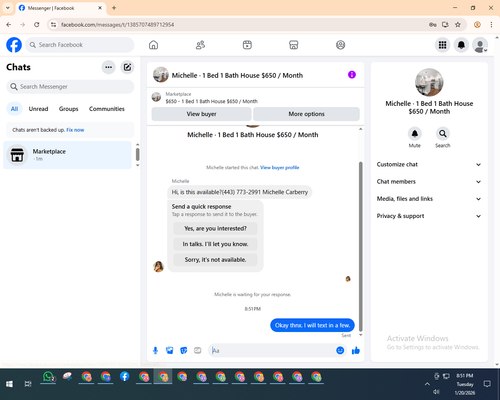
Task: Click the chat list scrollbar thumb
Action: pos(137,155)
